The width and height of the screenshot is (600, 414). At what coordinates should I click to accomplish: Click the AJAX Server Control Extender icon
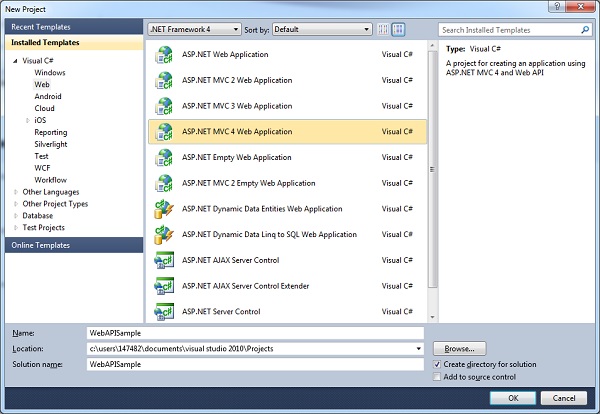[164, 286]
